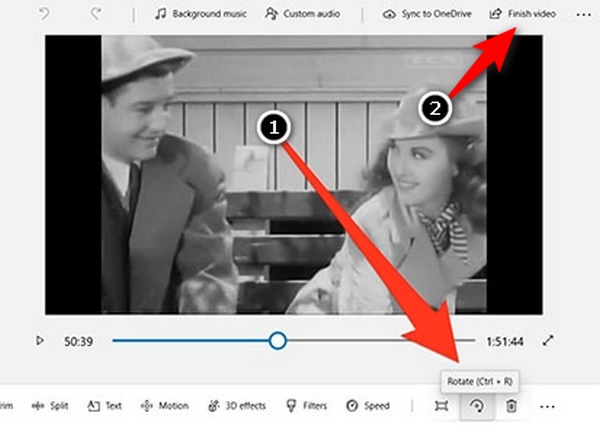Click the video preview frame
Viewport: 600px width, 426px height.
[293, 175]
